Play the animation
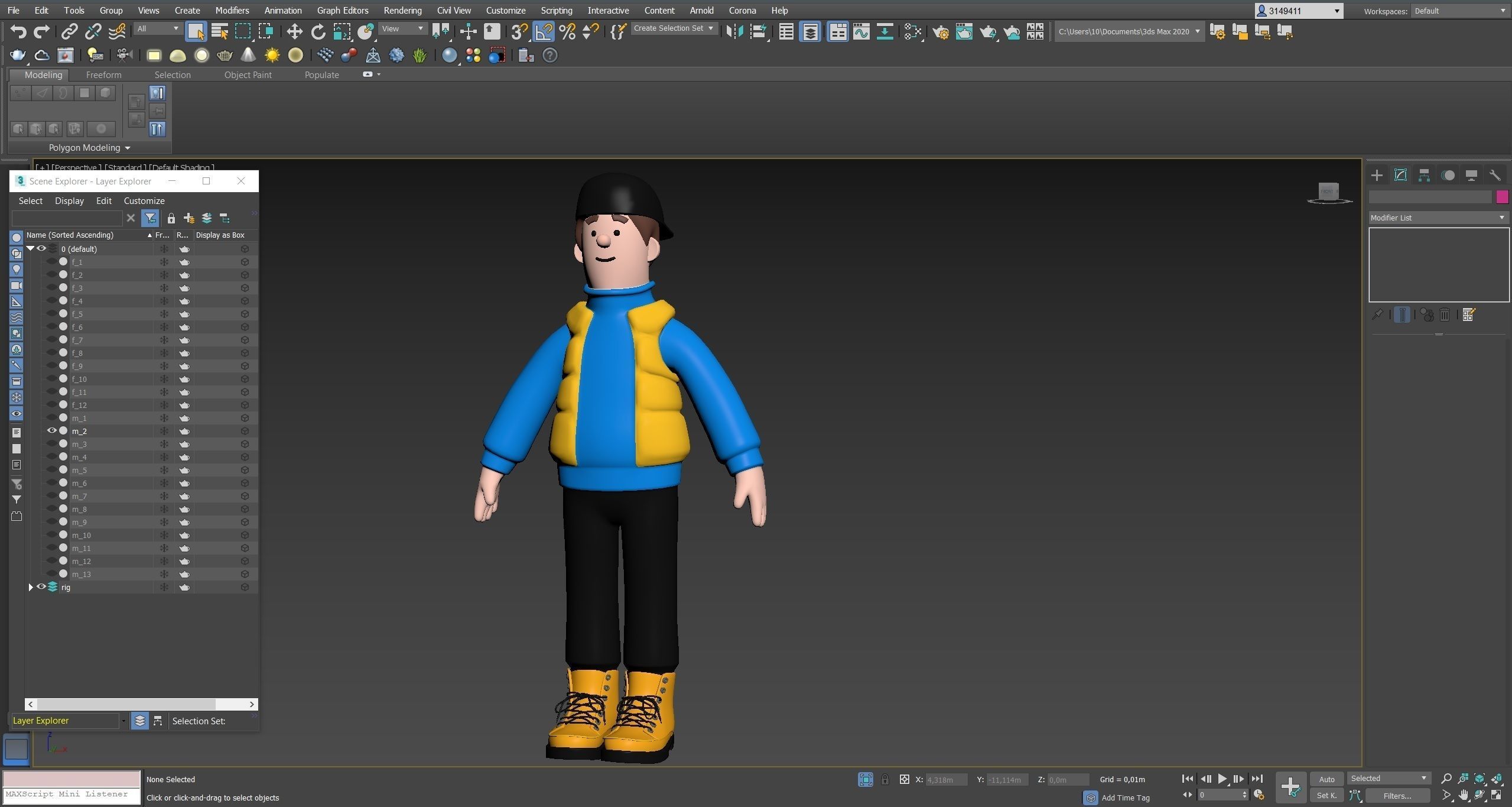Viewport: 1512px width, 807px height. tap(1222, 779)
